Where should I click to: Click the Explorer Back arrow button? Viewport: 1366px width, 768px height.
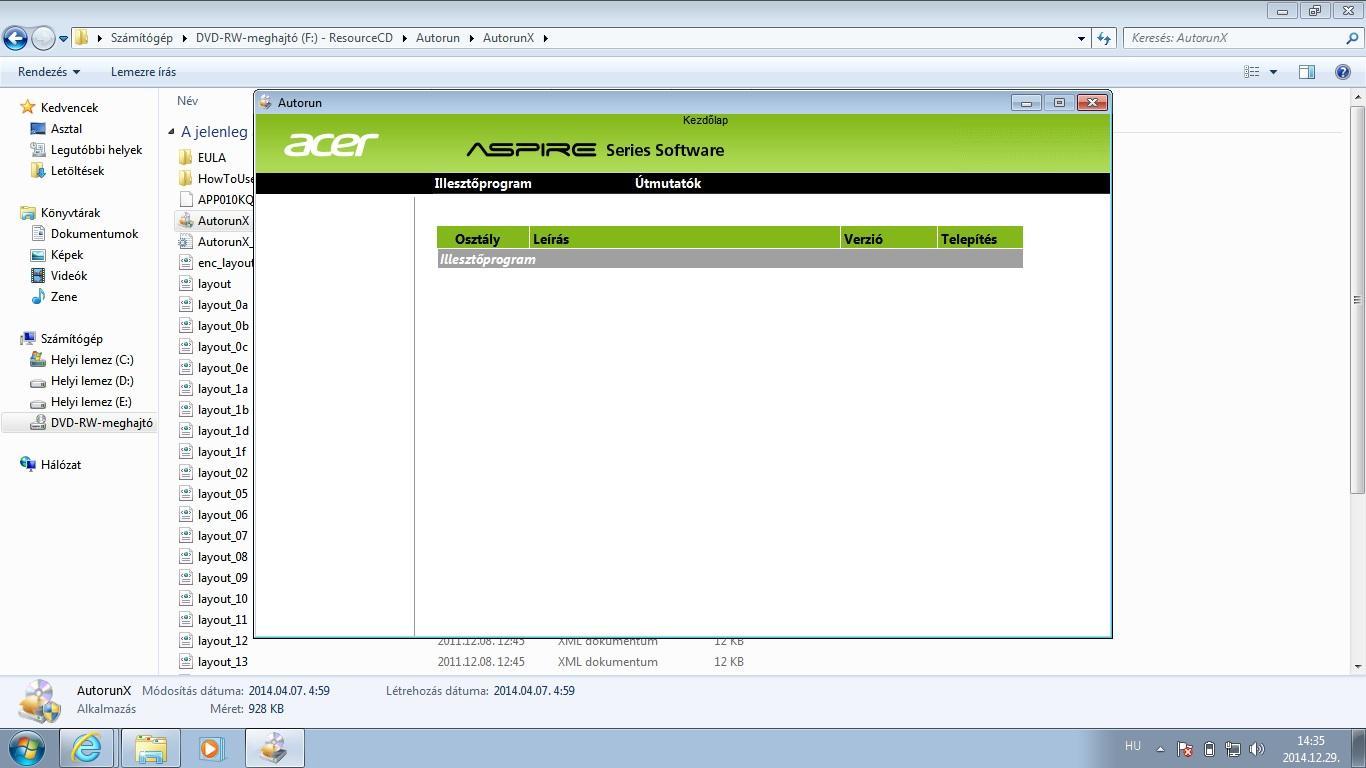click(15, 38)
